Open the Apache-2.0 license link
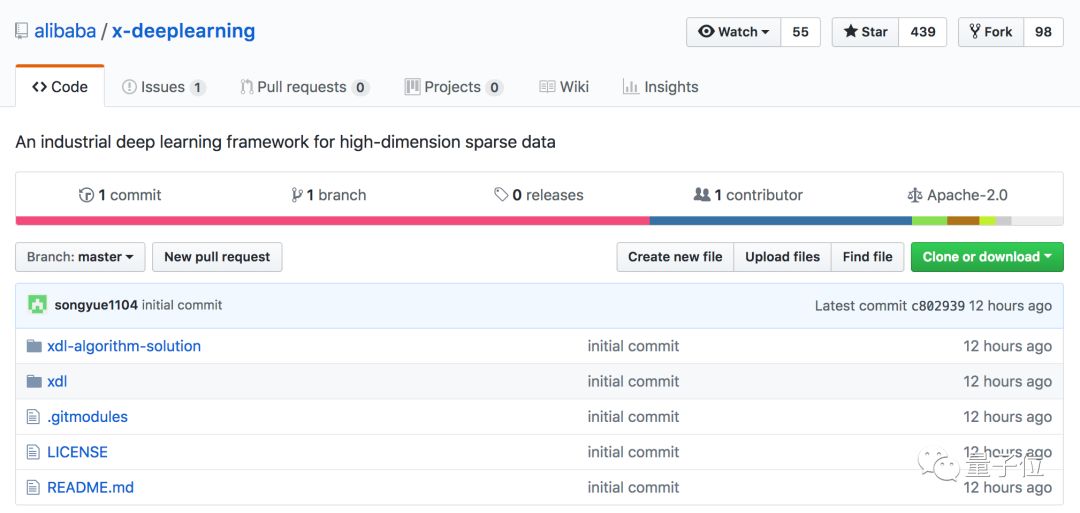Viewport: 1080px width, 513px height. 957,195
